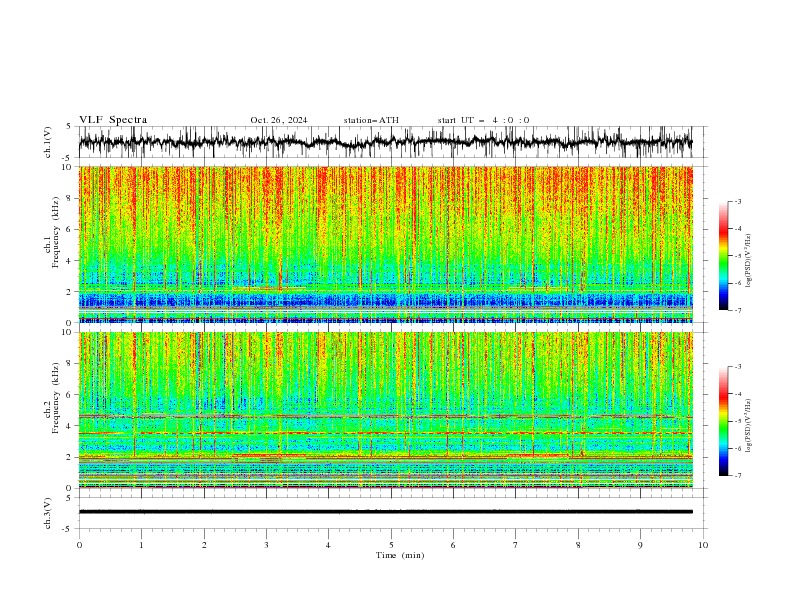Click the "-7" tick on lower color bar
The width and height of the screenshot is (792, 612).
coord(737,476)
